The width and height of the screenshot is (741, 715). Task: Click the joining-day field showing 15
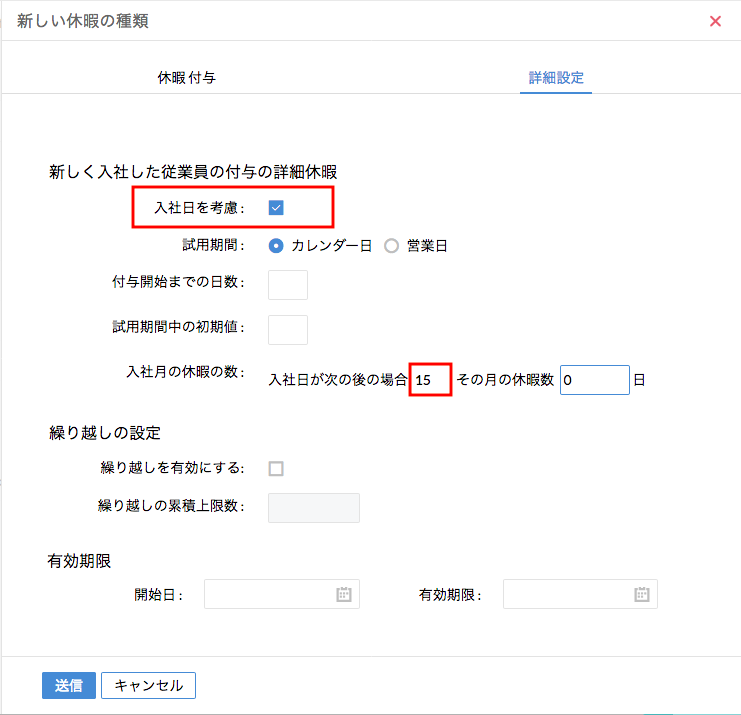point(431,380)
